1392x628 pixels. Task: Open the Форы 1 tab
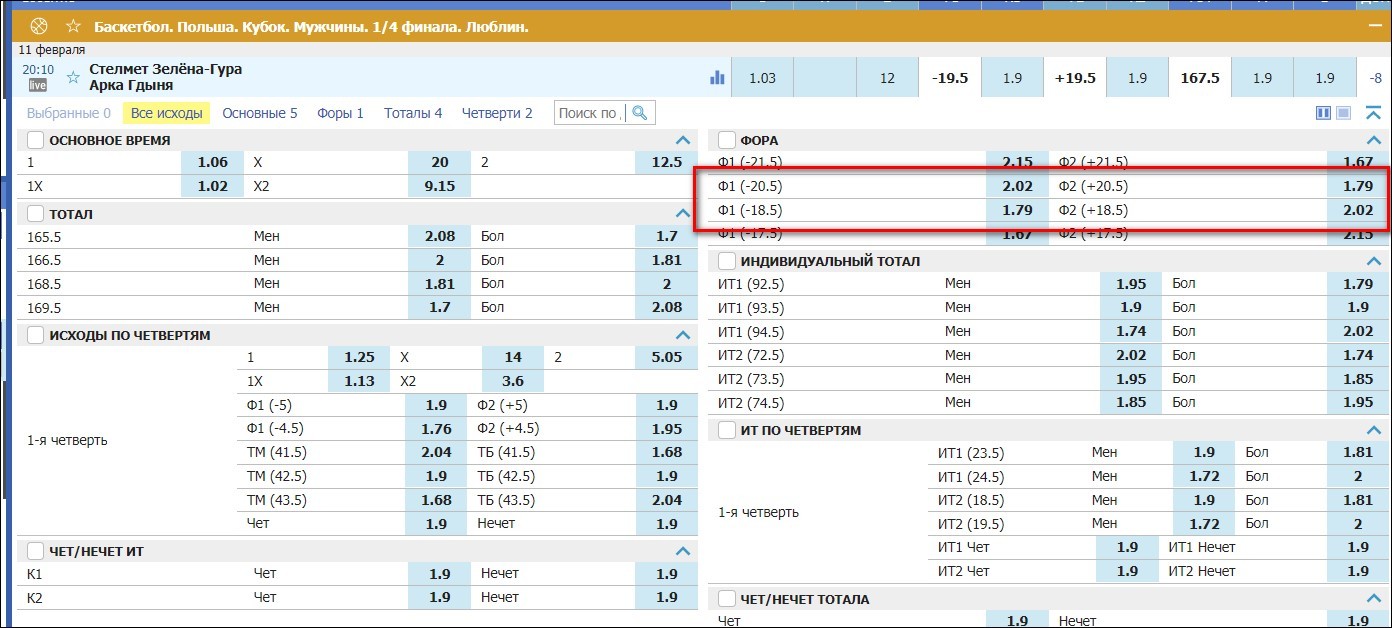coord(340,113)
